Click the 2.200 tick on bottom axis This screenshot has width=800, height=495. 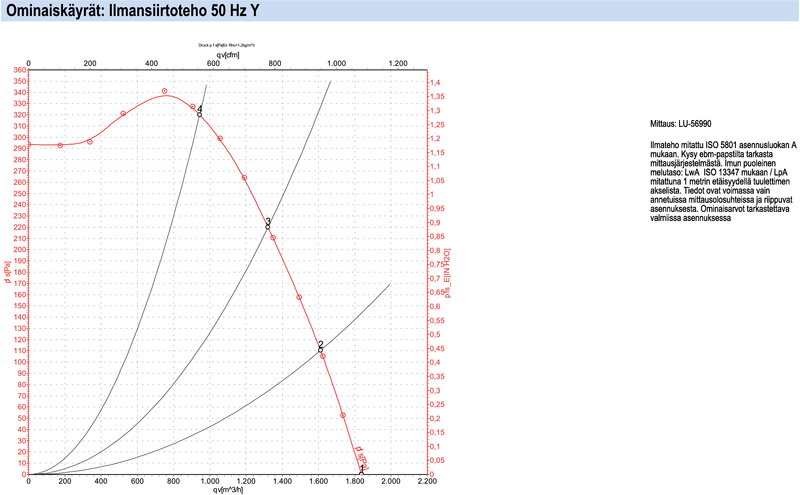[x=426, y=482]
